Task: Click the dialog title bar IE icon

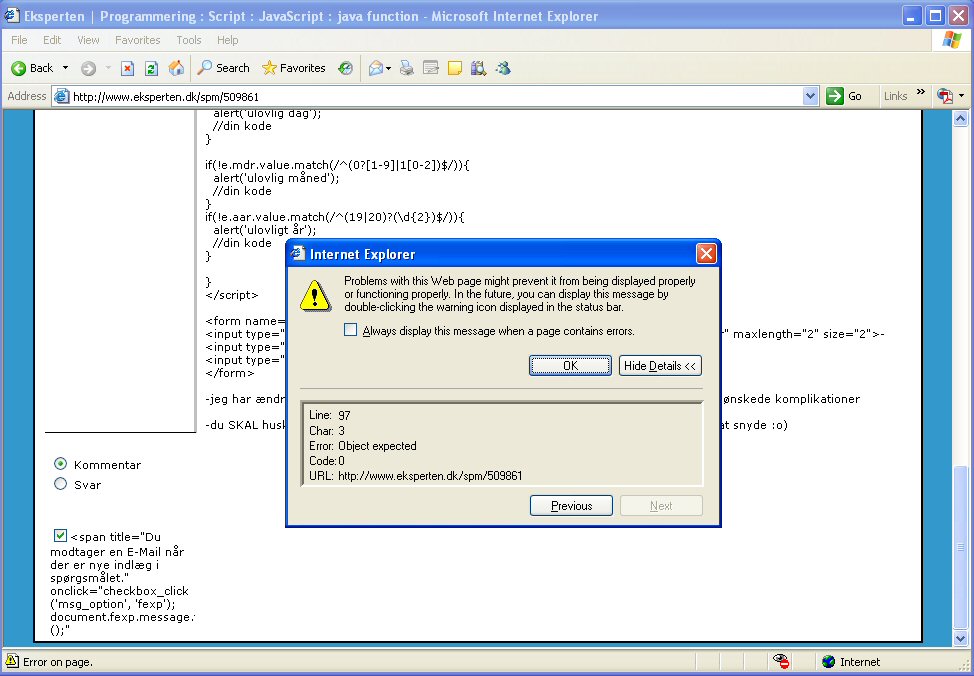Action: coord(298,254)
